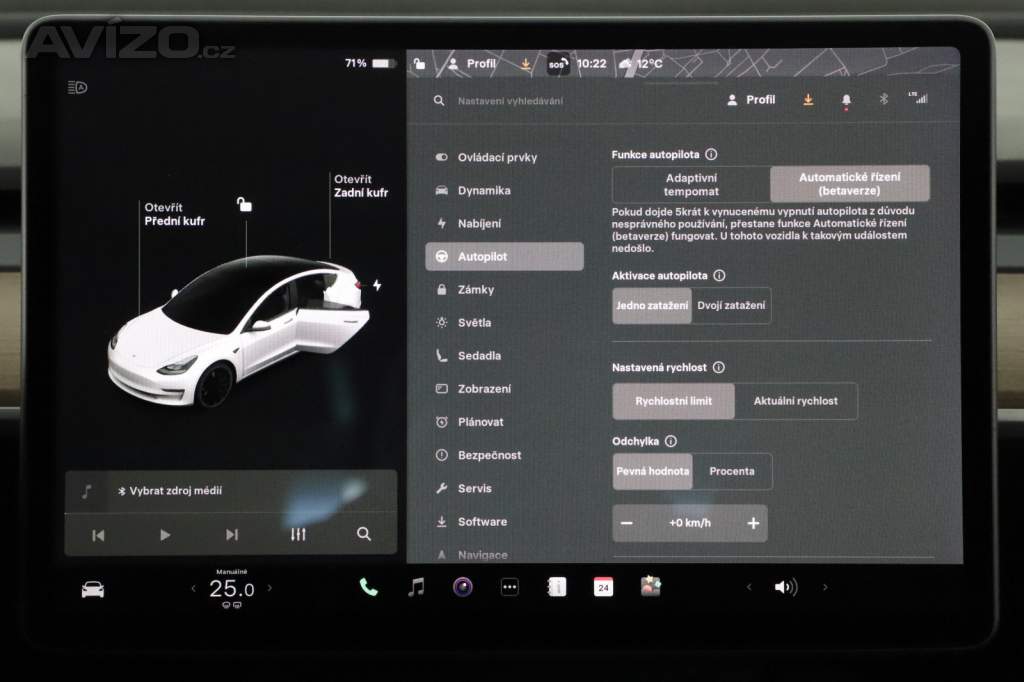This screenshot has height=682, width=1024.
Task: Open the audio equalizer settings icon
Action: (x=298, y=534)
